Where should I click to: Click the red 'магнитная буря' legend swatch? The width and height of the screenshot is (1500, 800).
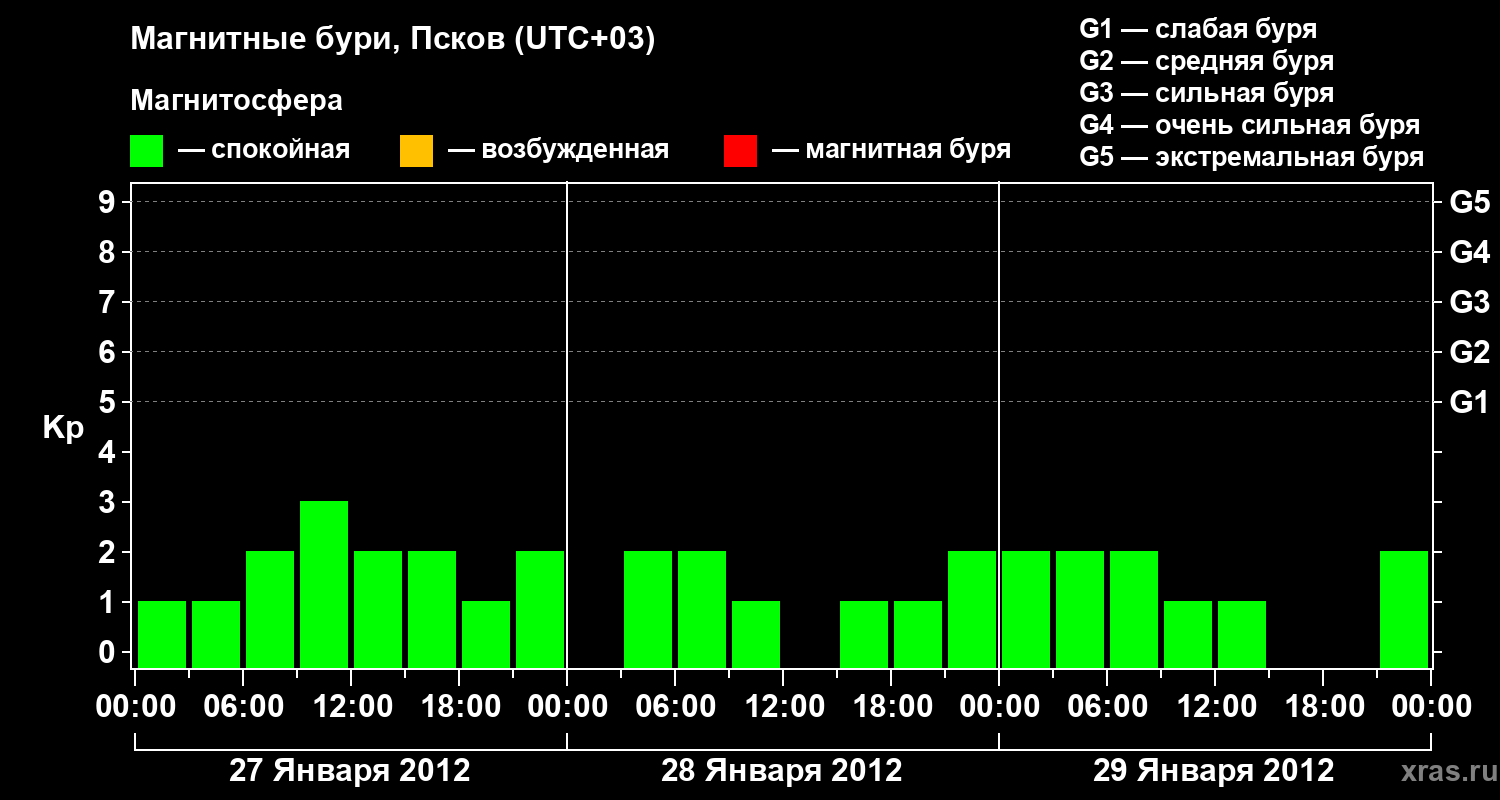point(740,150)
